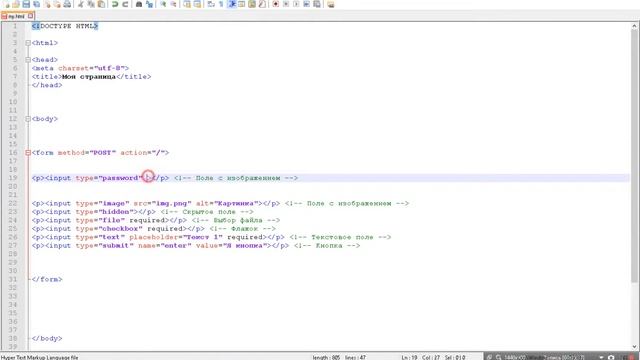Click Save Recorded Macro icon
The height and width of the screenshot is (360, 640).
[316, 4]
